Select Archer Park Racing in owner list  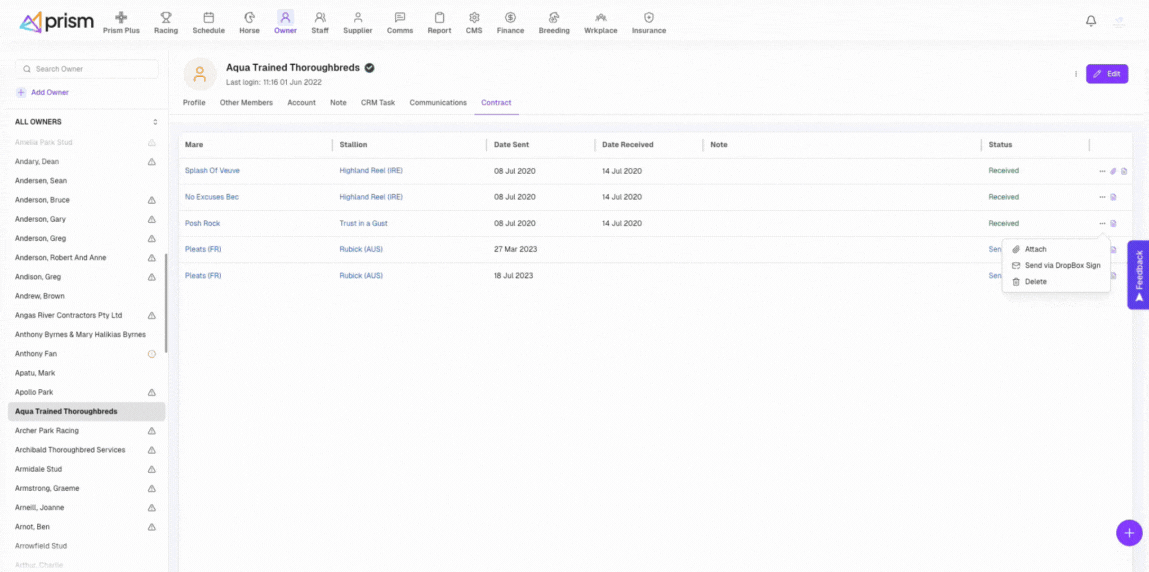47,431
